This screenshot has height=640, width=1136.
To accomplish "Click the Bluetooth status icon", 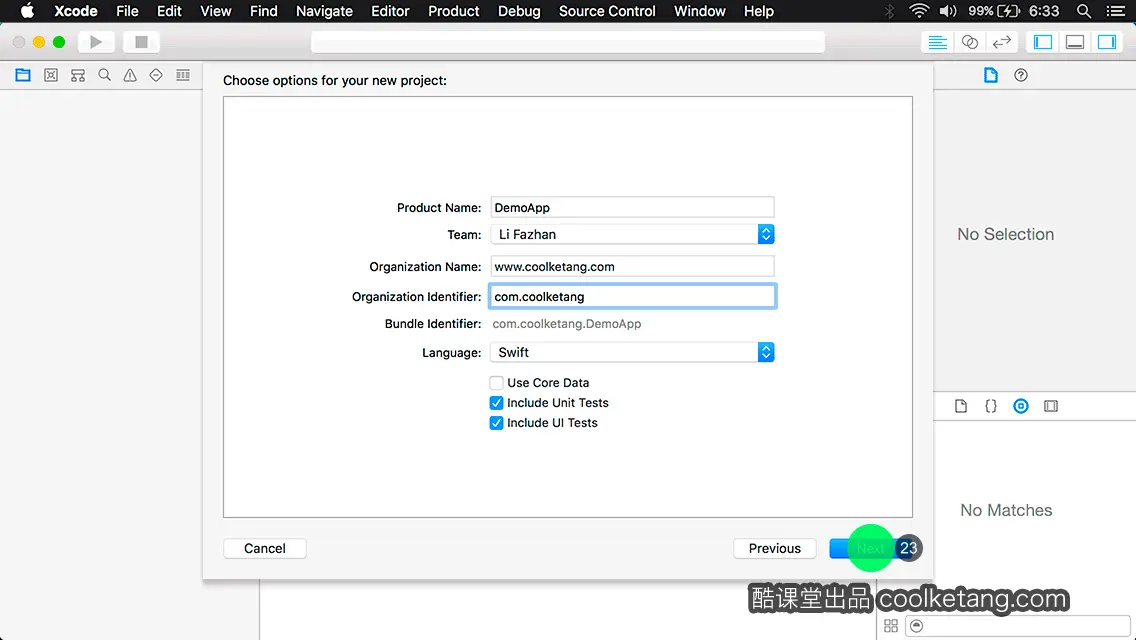I will (890, 11).
